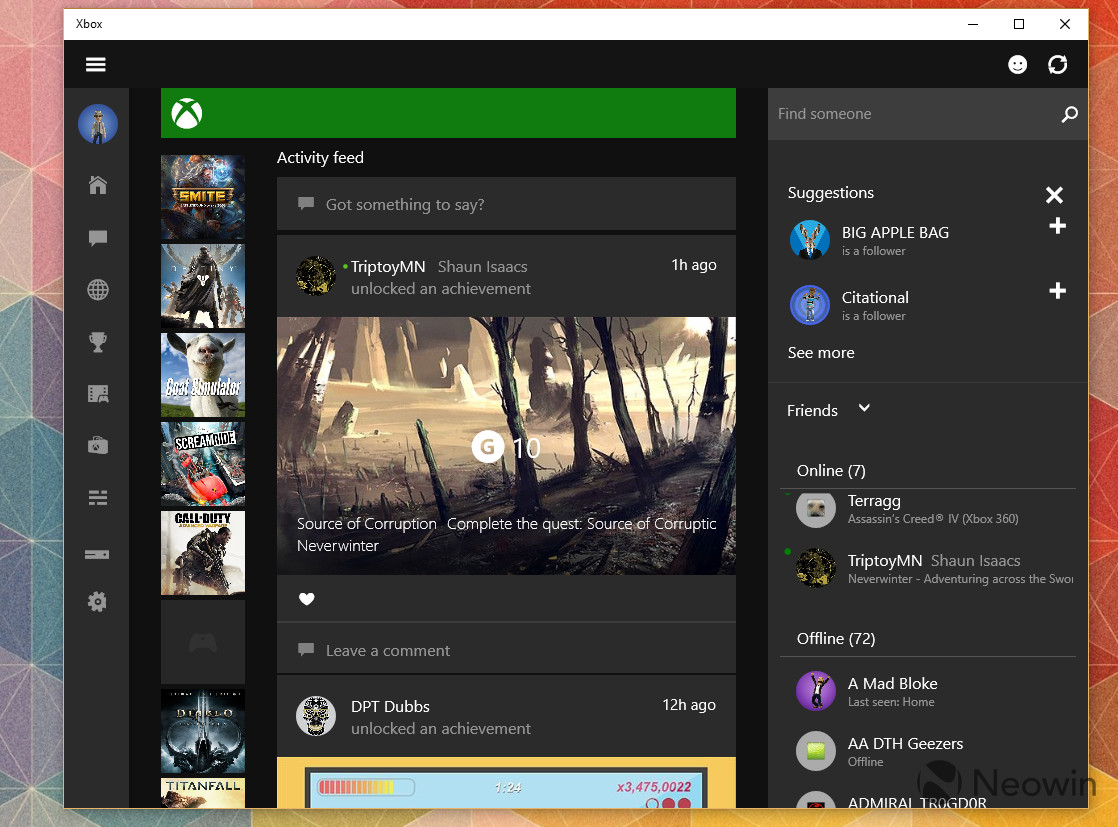Click the refresh icon in top bar
This screenshot has height=827, width=1118.
coord(1057,65)
